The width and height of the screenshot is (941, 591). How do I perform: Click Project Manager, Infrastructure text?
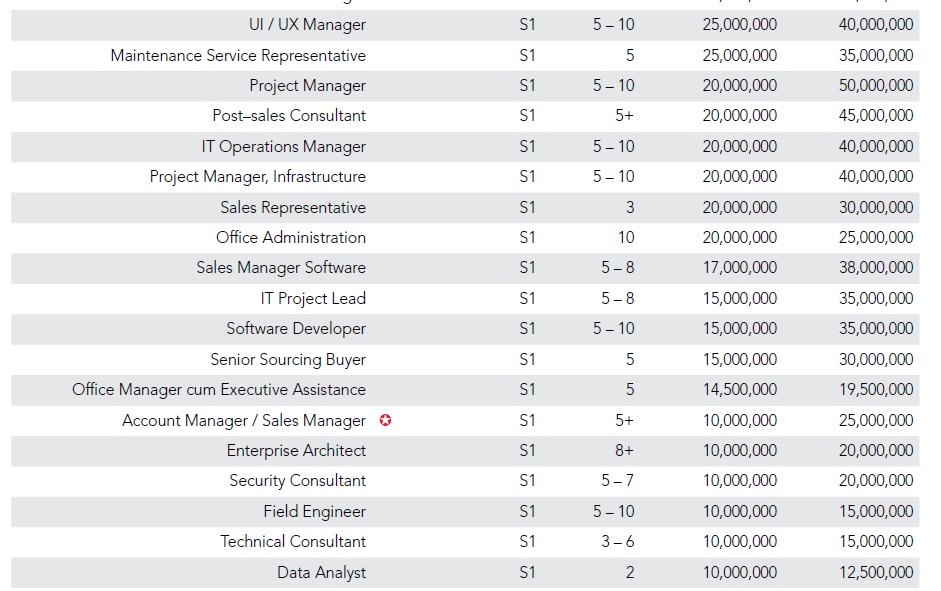pos(257,177)
